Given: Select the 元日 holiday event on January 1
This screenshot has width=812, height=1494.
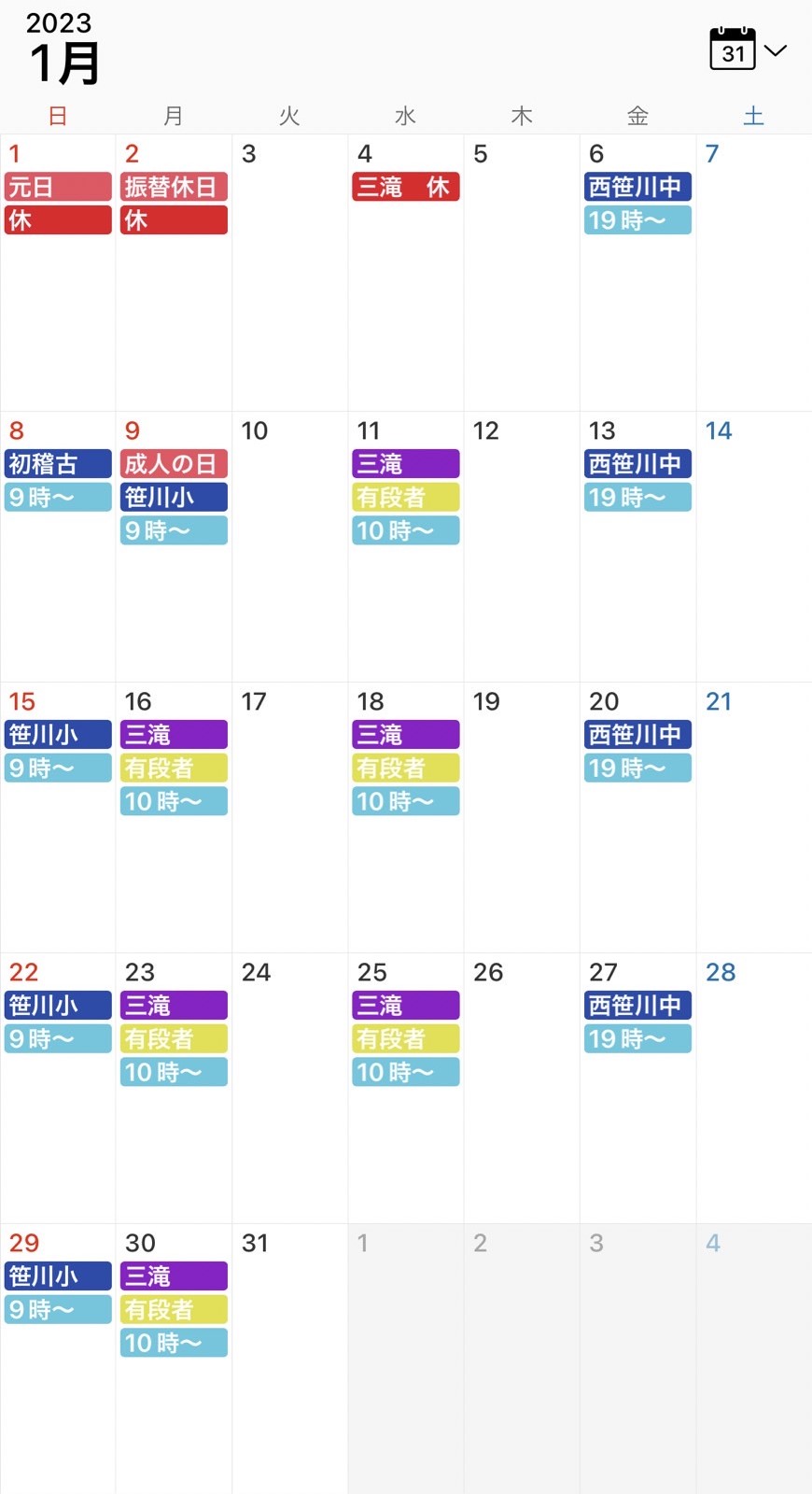Looking at the screenshot, I should (x=58, y=187).
